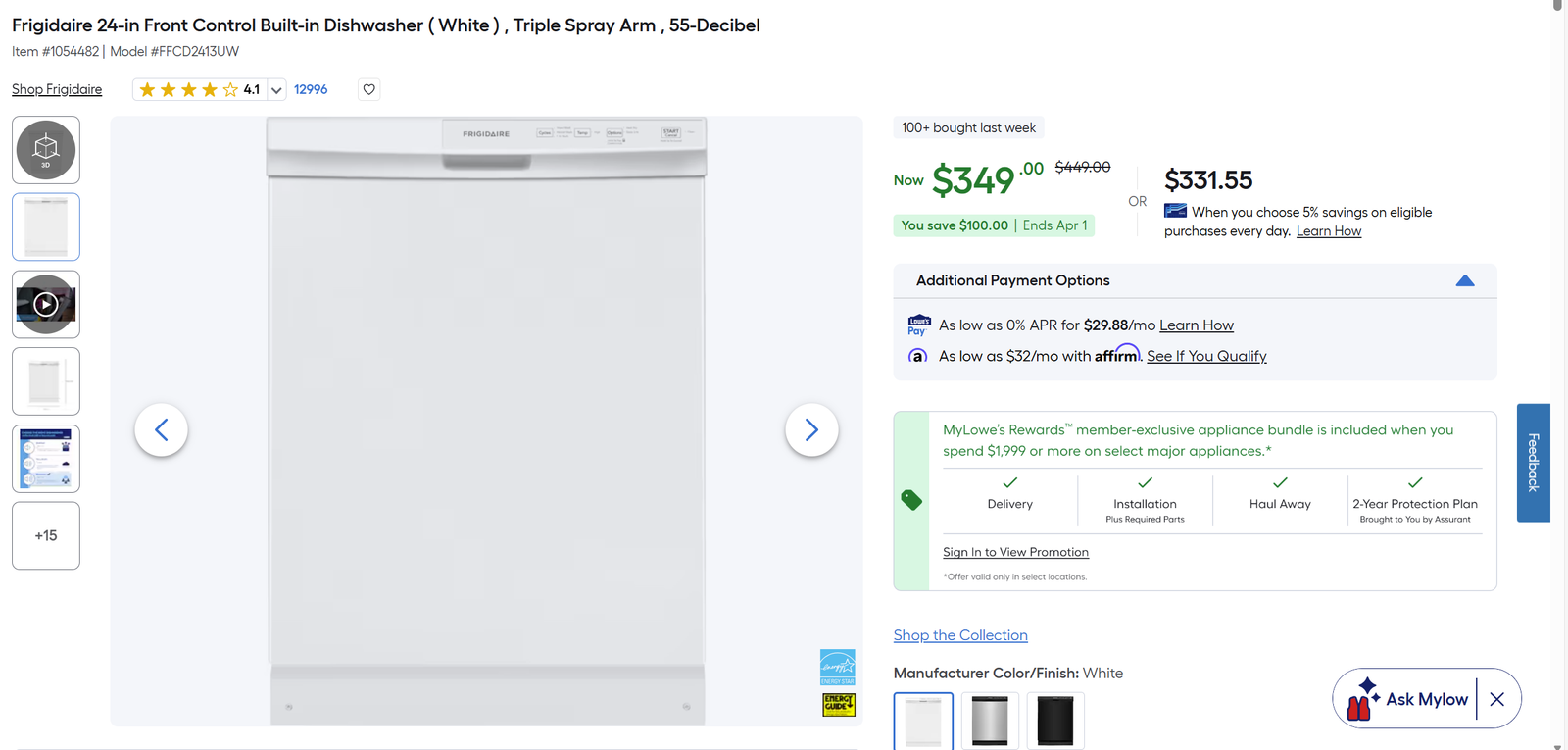Screen dimensions: 1568x750
Task: Click the $331.55 card price
Action: (x=1208, y=180)
